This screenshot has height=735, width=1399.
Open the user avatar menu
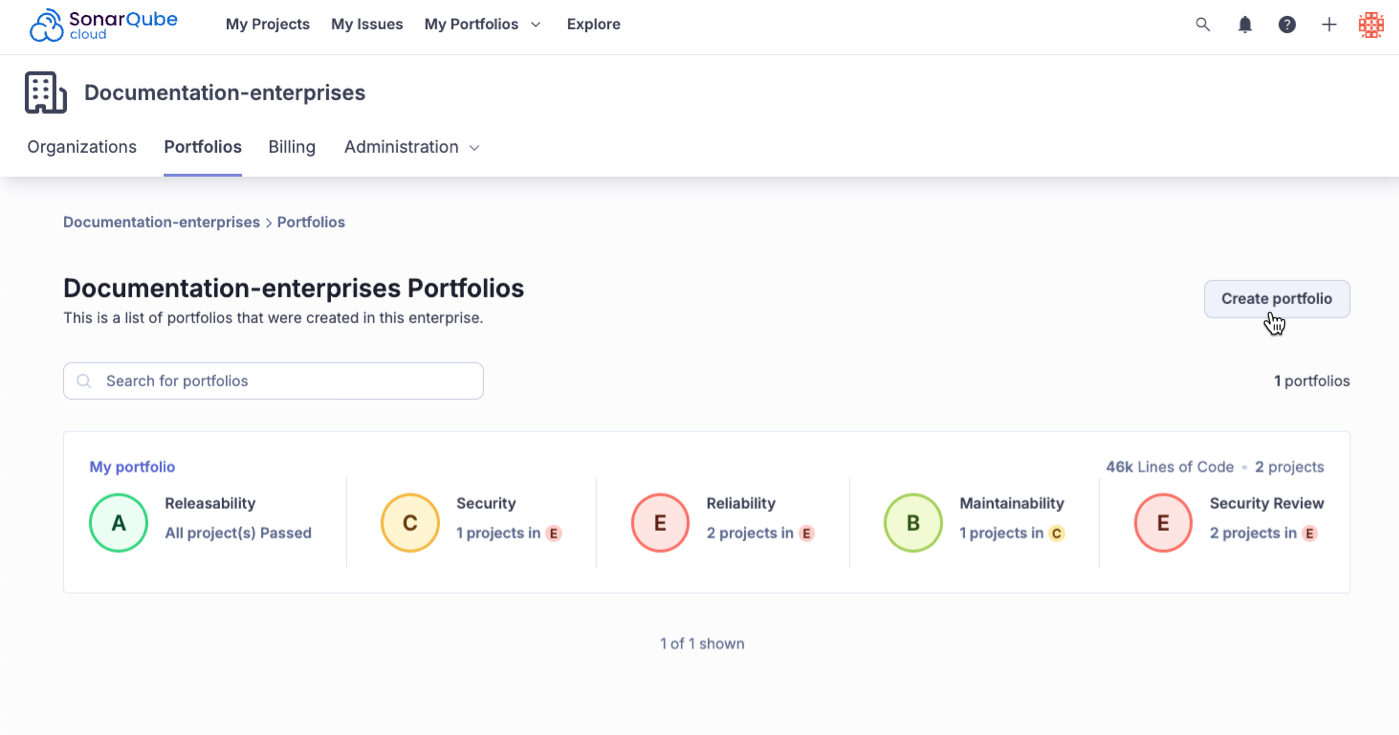click(x=1371, y=25)
